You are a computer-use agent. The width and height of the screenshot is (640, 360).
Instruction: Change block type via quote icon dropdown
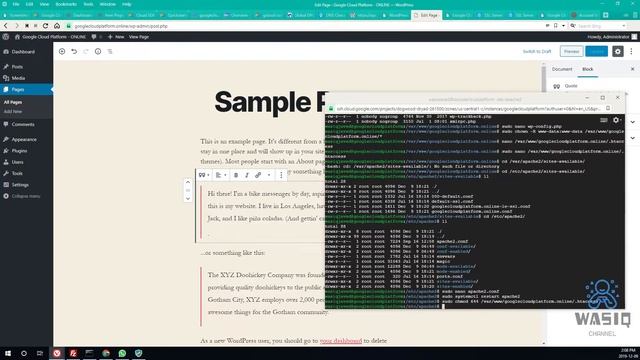(x=204, y=175)
